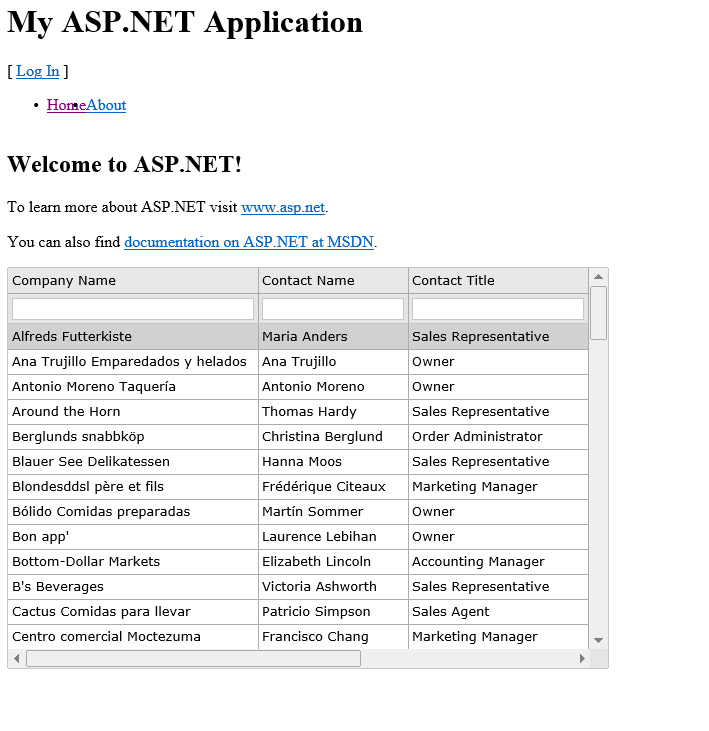709x731 pixels.
Task: Select the Around the Horn cell
Action: 133,412
